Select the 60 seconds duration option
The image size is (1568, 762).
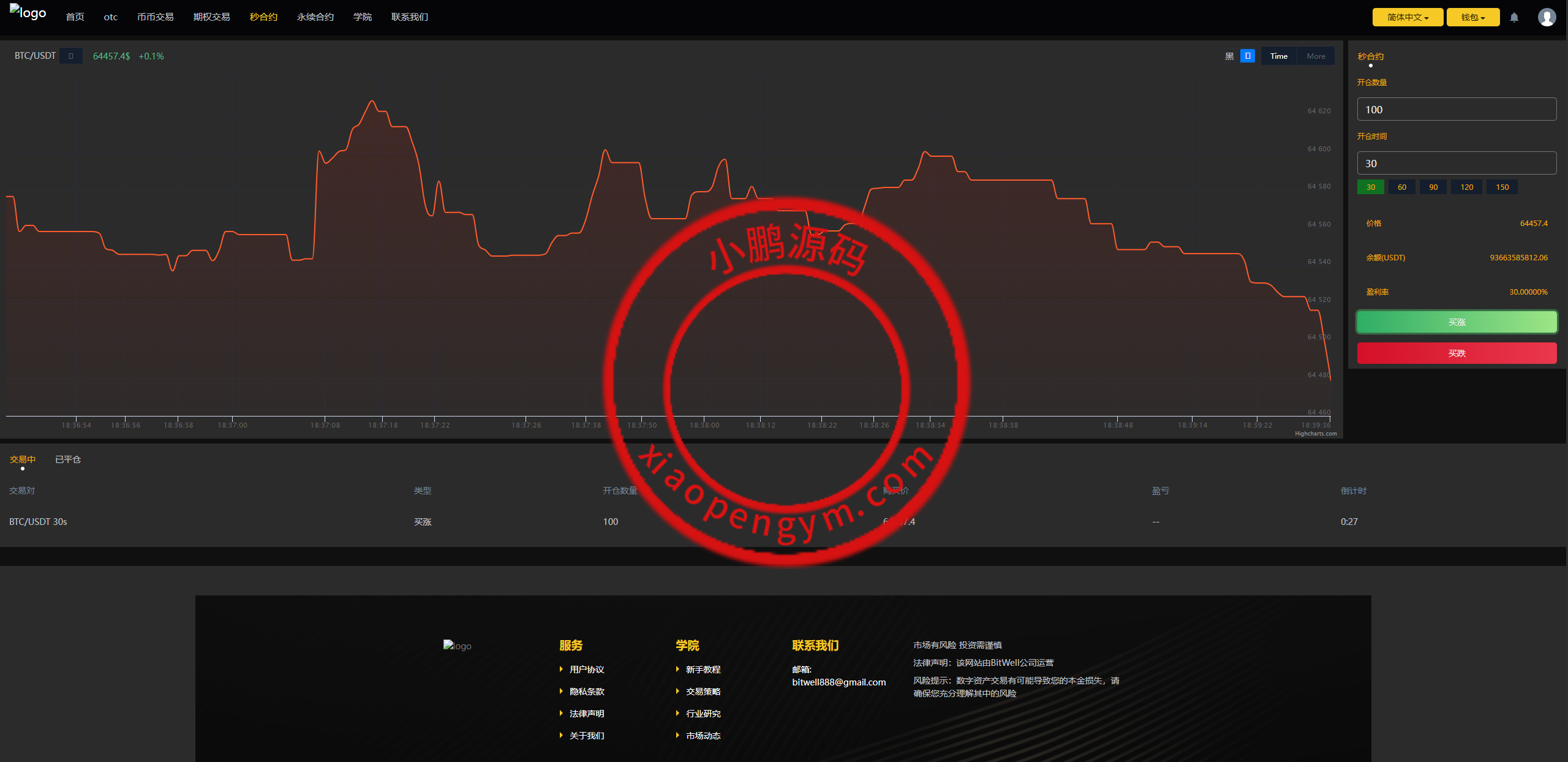point(1401,187)
